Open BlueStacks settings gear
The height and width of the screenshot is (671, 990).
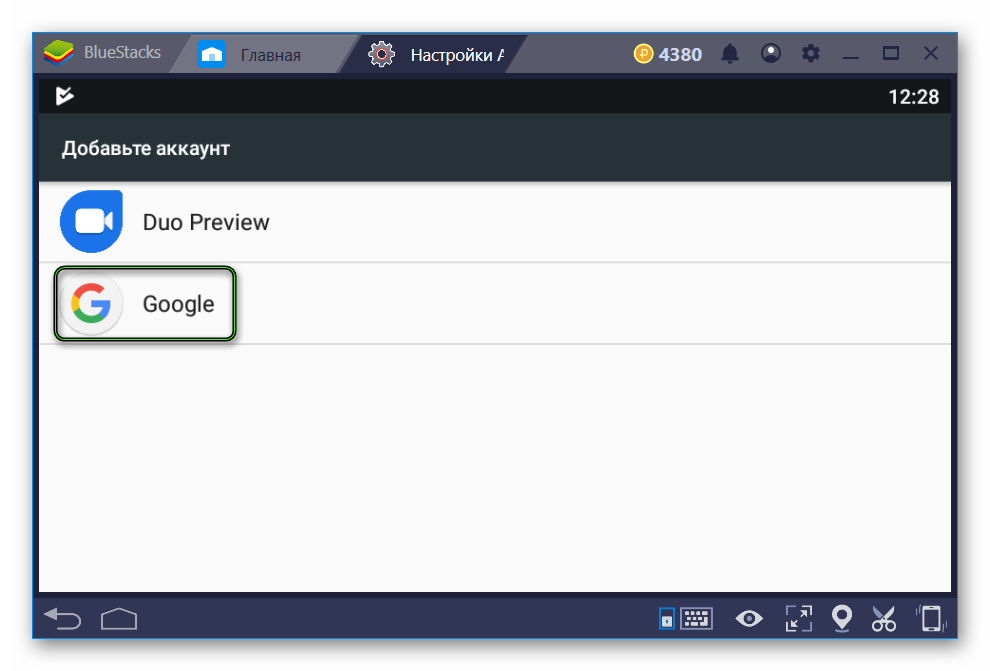pos(811,54)
